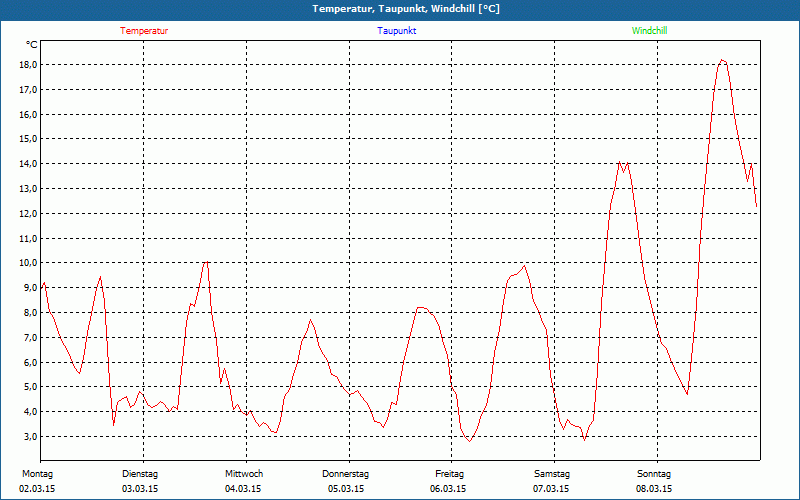This screenshot has width=800, height=500.
Task: Click the 7,0 y-axis value
Action: point(30,337)
